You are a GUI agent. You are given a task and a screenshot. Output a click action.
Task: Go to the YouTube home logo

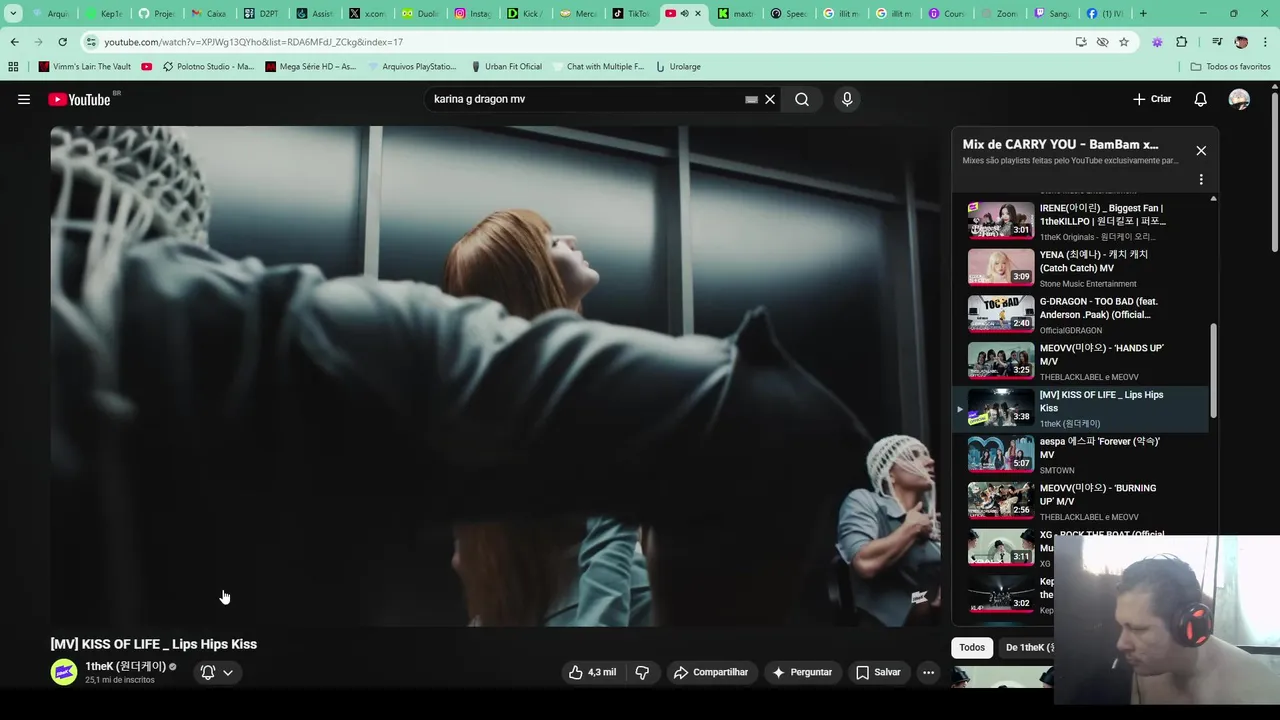tap(79, 99)
